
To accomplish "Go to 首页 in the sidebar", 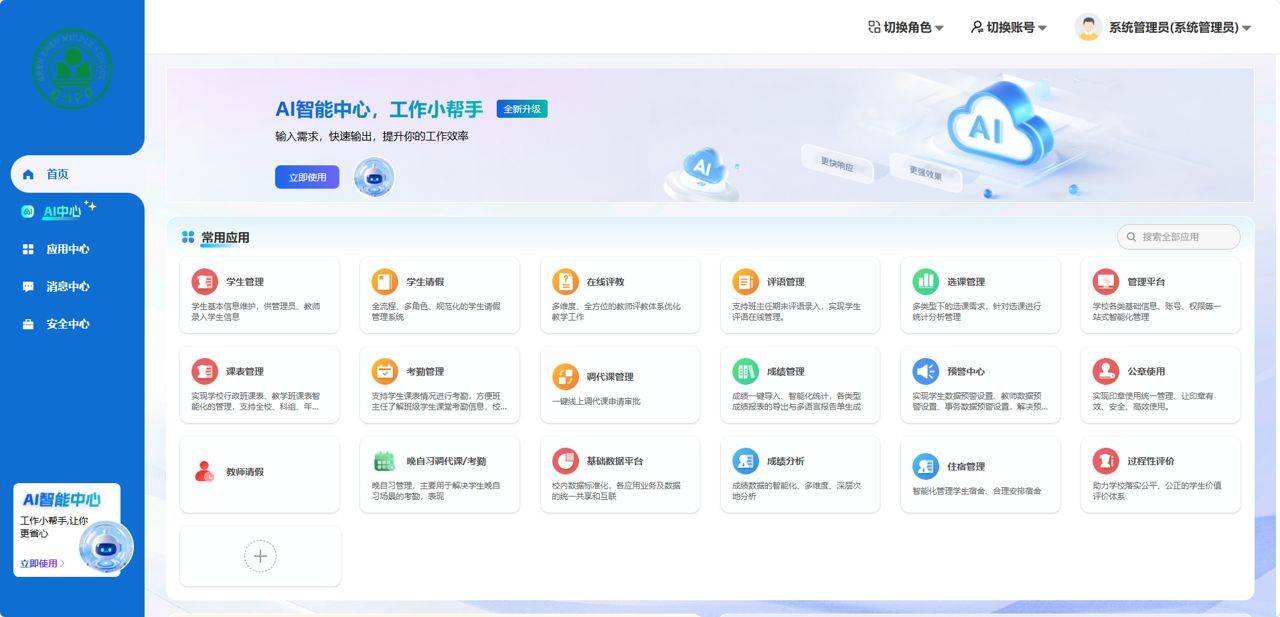I will [77, 174].
